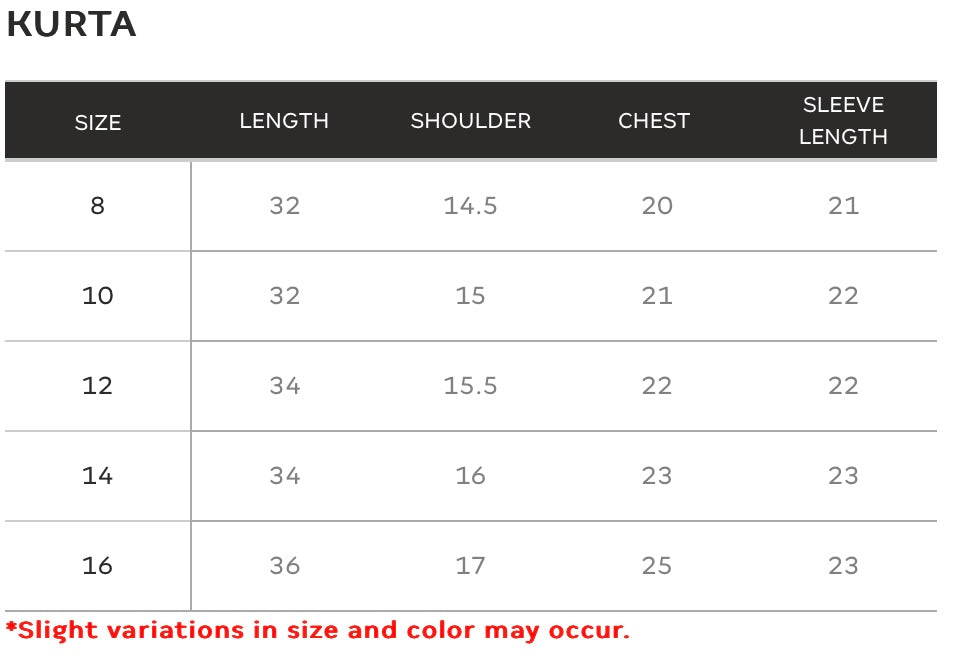Viewport: 960px width, 669px height.
Task: Click the SHOULDER column header
Action: [470, 121]
